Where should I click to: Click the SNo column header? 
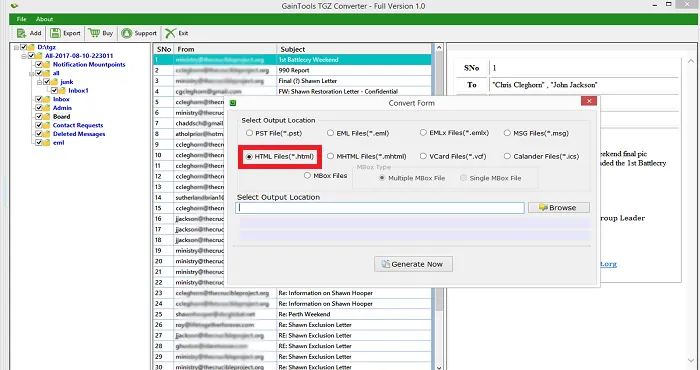(x=163, y=49)
